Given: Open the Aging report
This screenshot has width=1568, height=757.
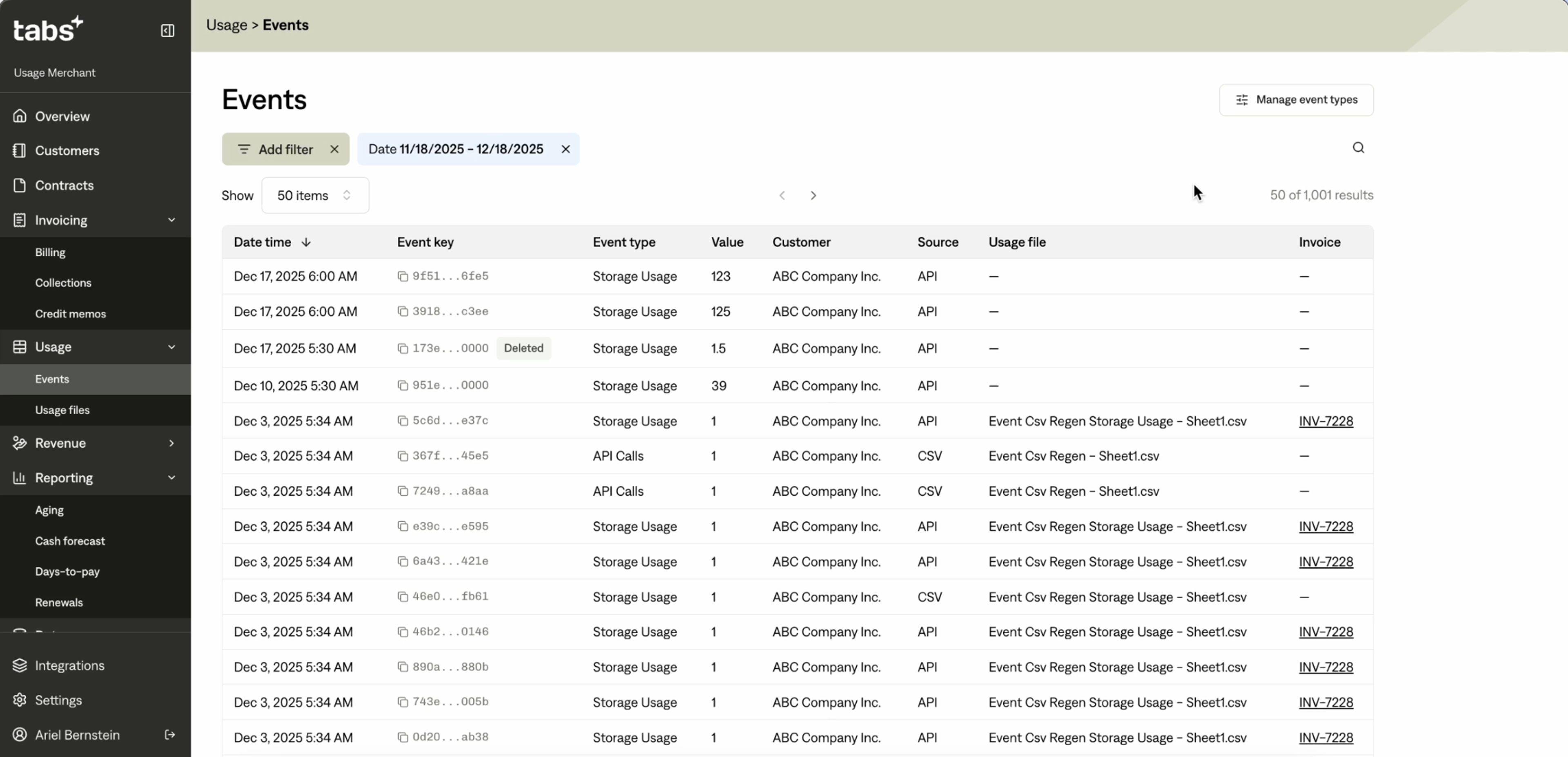Looking at the screenshot, I should click(x=49, y=510).
